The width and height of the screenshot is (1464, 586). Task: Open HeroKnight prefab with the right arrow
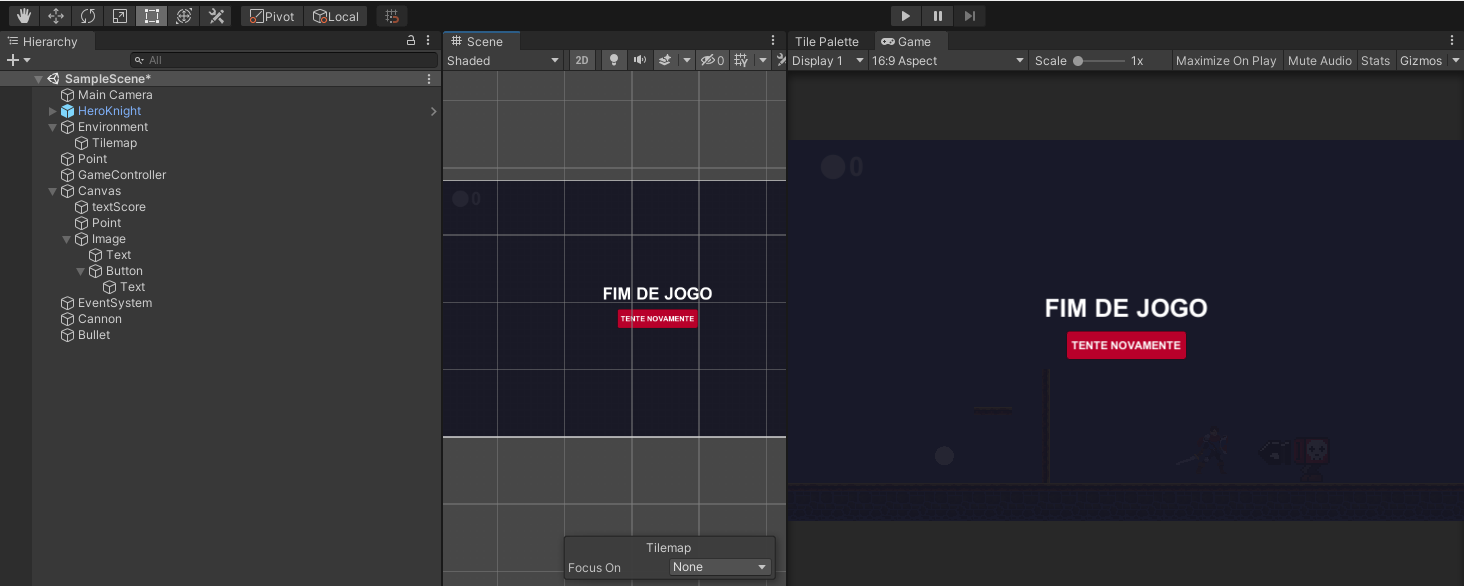coord(434,111)
